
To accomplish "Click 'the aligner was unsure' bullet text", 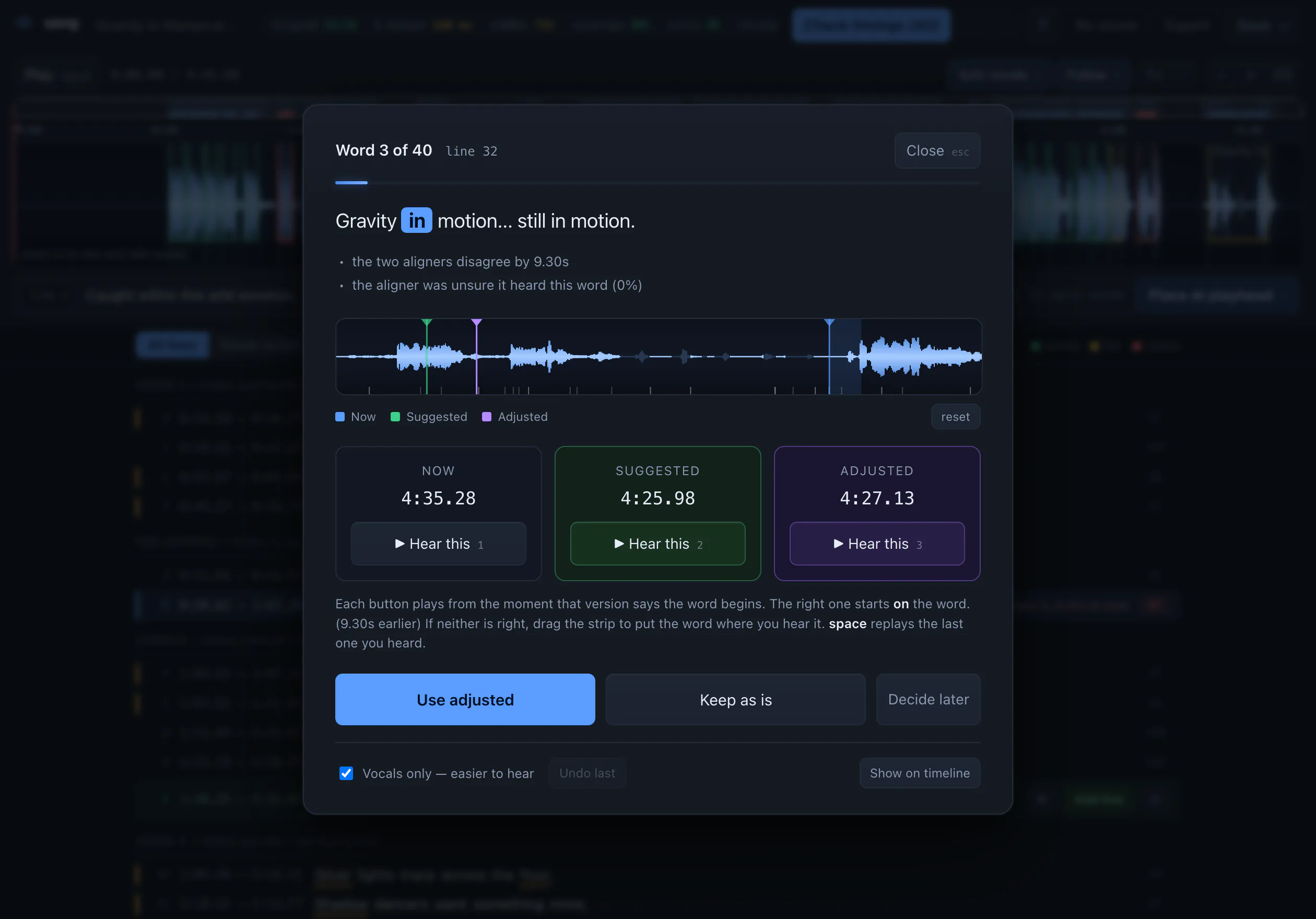I will point(497,285).
